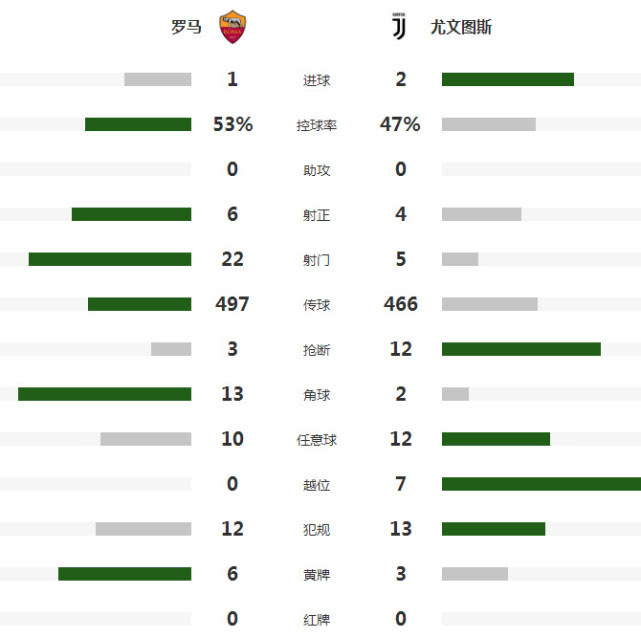The image size is (641, 638).
Task: Click the Juventus club logo
Action: pos(399,26)
